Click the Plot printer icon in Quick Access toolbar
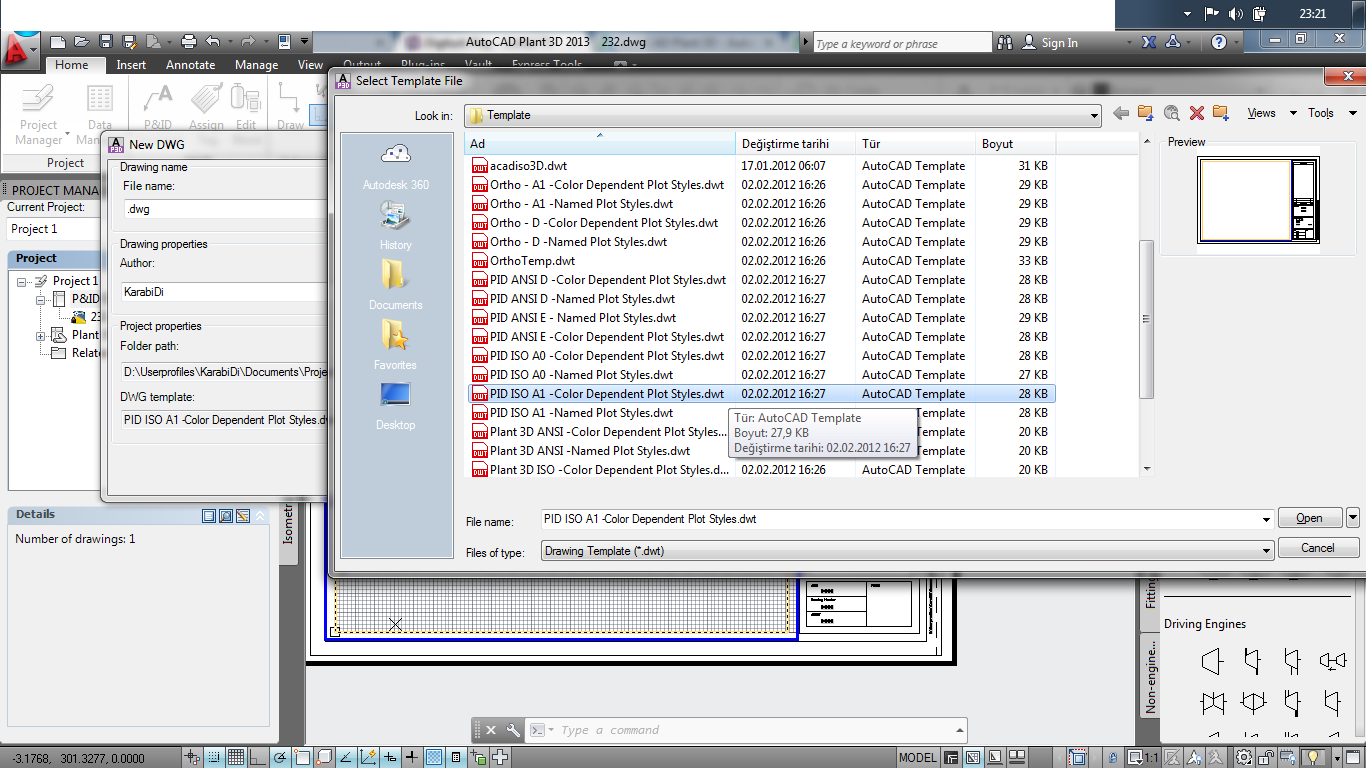The width and height of the screenshot is (1366, 768). tap(189, 42)
